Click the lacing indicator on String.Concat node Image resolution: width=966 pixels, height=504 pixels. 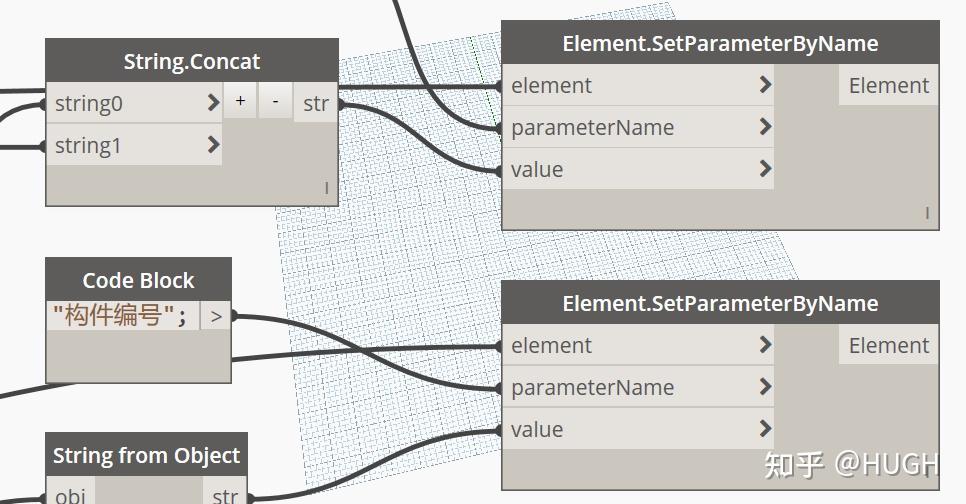(x=327, y=188)
